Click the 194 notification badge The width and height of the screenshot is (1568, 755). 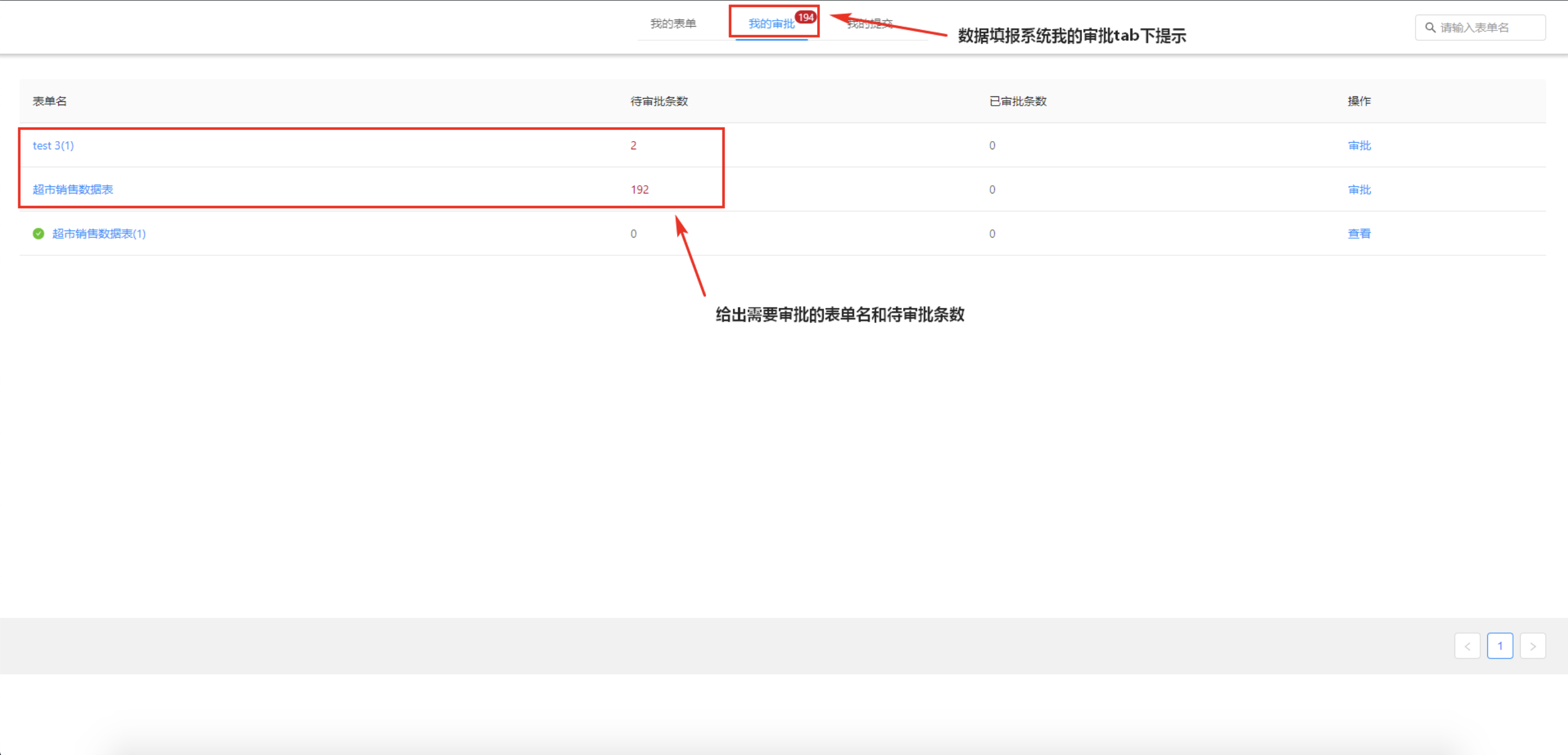805,17
